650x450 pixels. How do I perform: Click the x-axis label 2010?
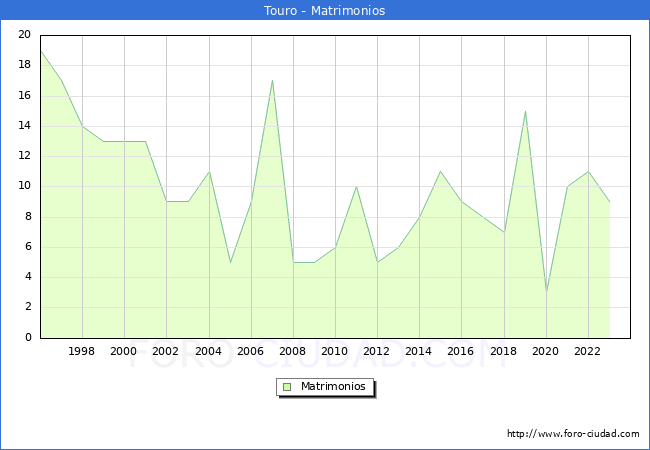335,351
